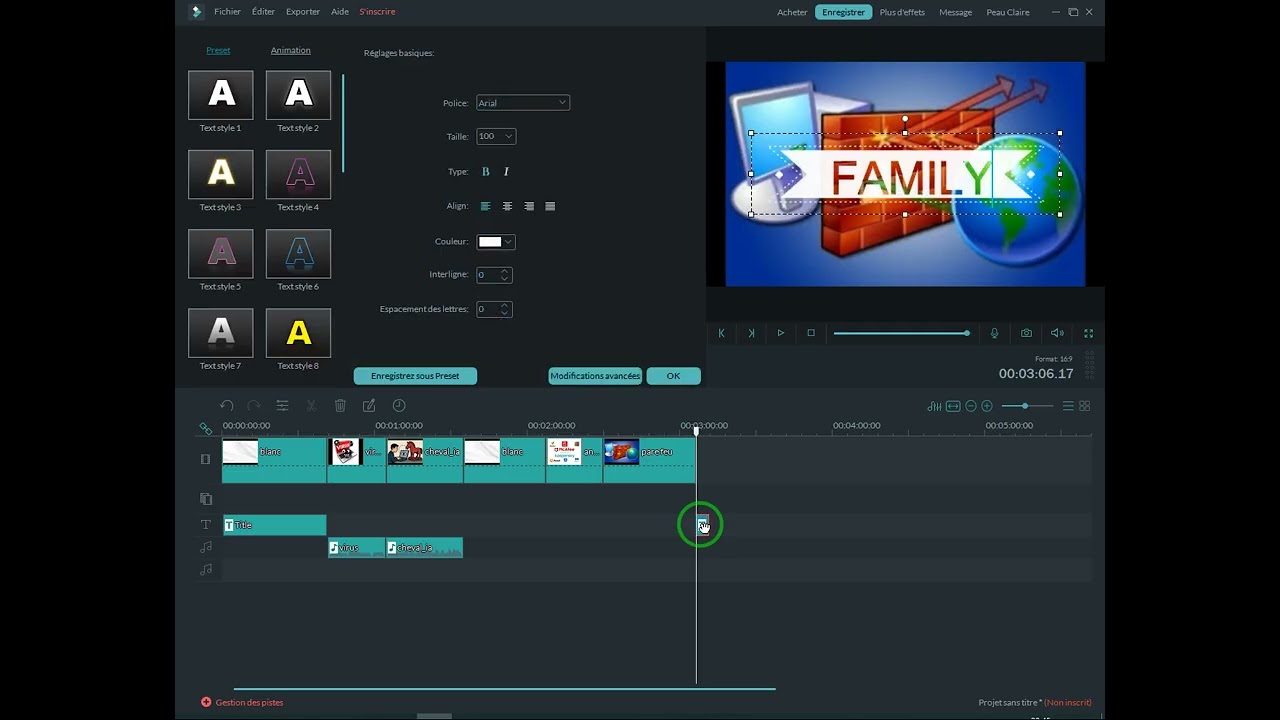
Task: Click the Enregistrer button
Action: pyautogui.click(x=844, y=12)
